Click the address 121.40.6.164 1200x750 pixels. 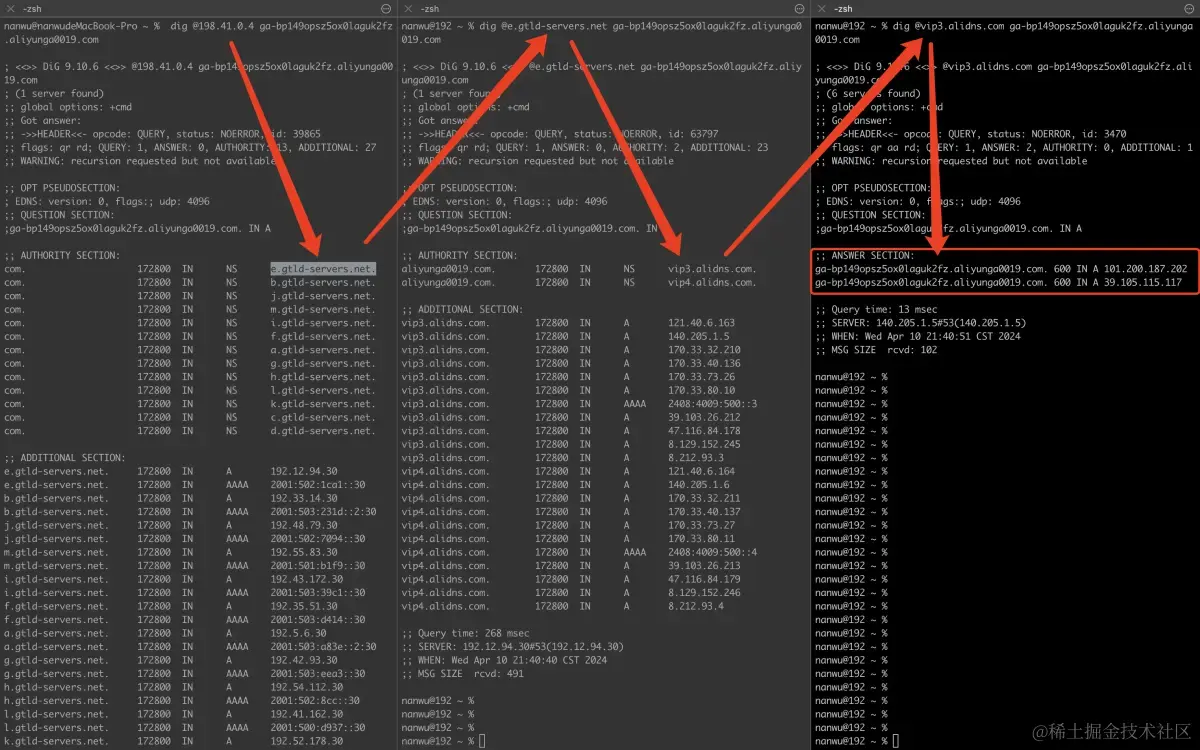click(701, 471)
